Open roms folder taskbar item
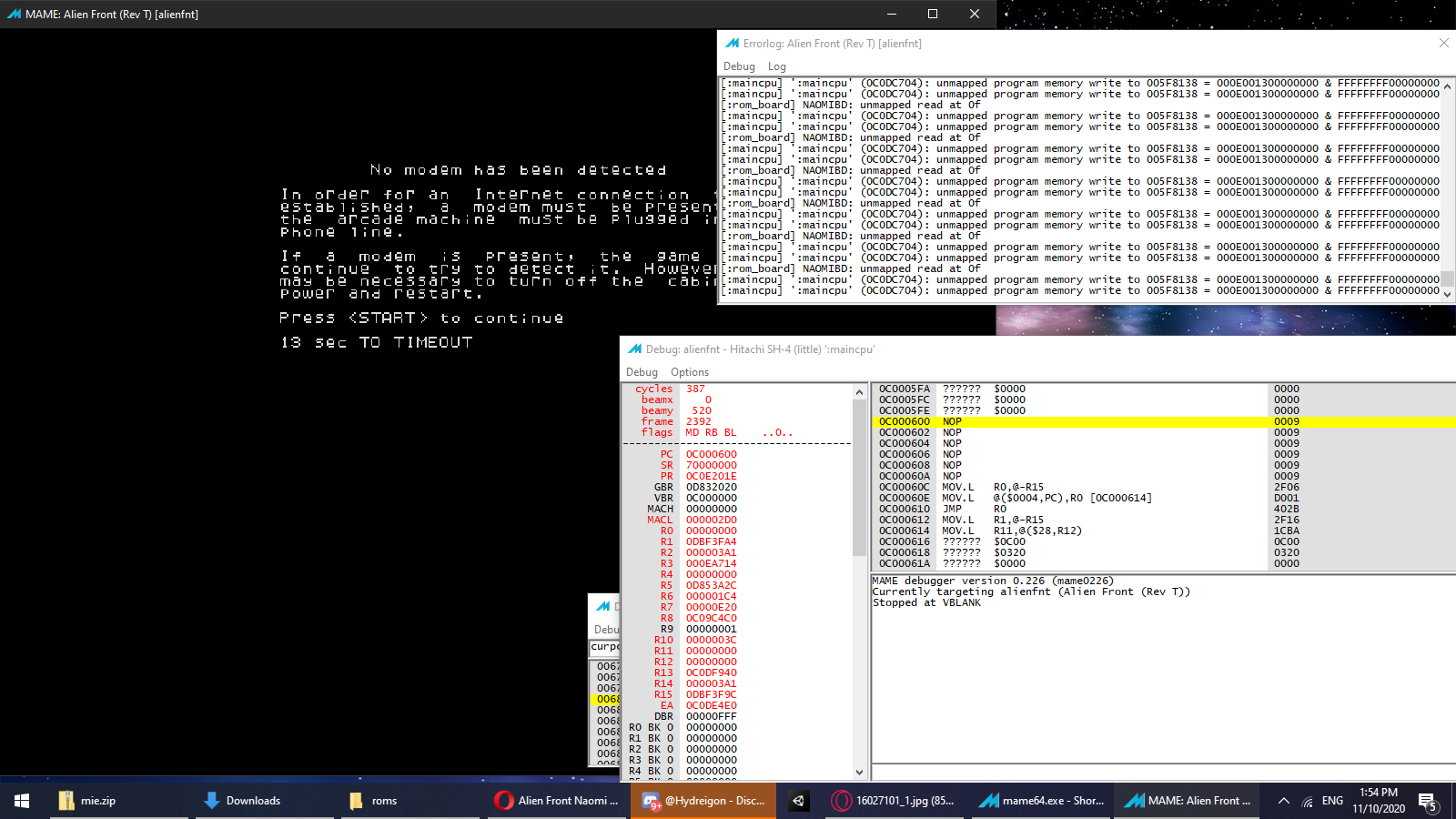This screenshot has width=1456, height=819. pos(412,801)
